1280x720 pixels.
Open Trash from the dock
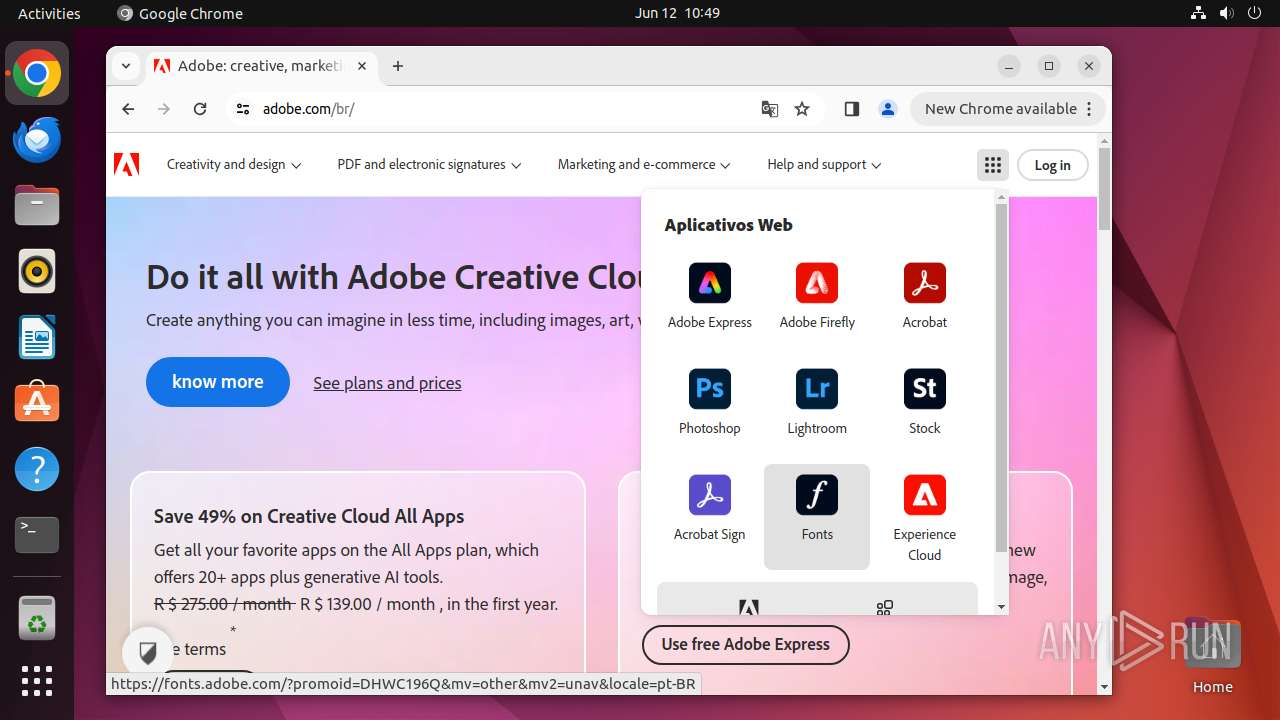[37, 617]
